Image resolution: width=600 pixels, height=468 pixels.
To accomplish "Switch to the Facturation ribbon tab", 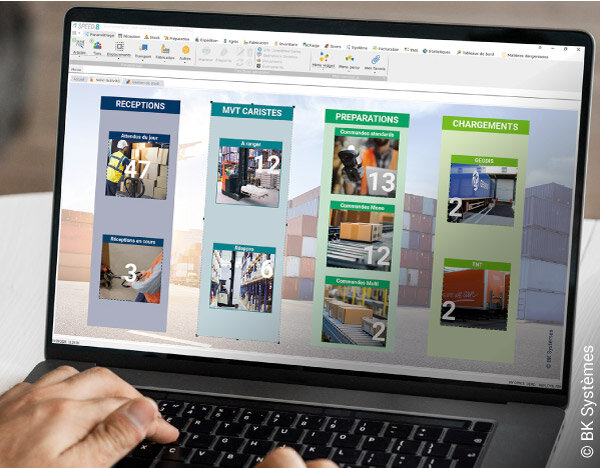I will click(386, 49).
